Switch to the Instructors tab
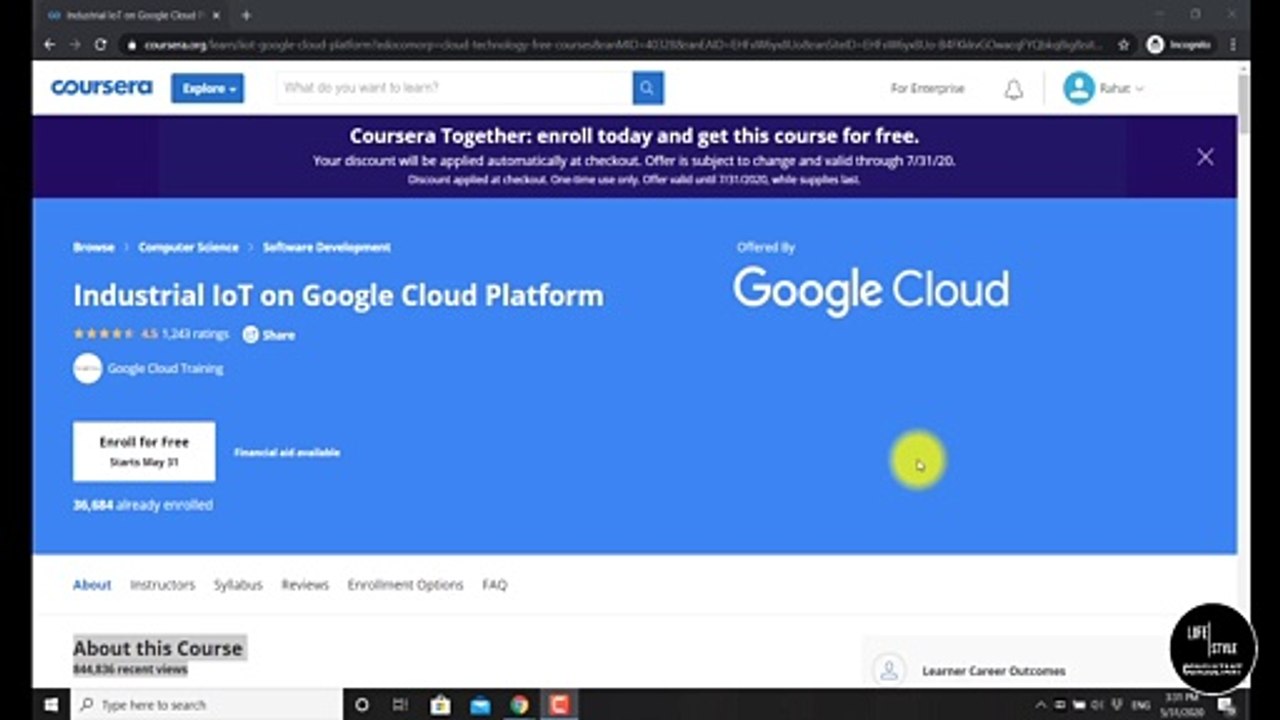 pos(162,585)
